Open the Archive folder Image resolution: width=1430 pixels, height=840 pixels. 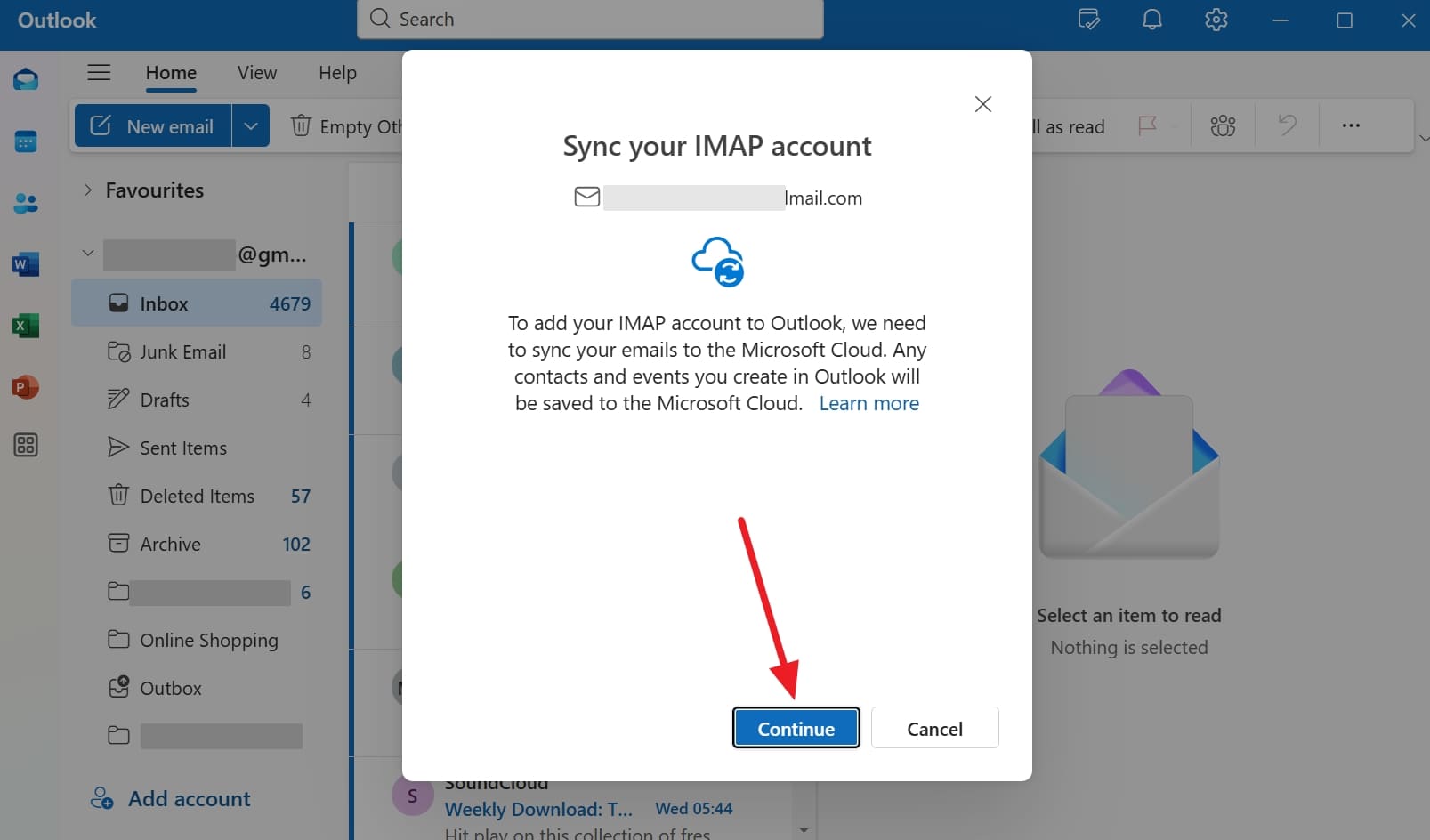[197, 544]
